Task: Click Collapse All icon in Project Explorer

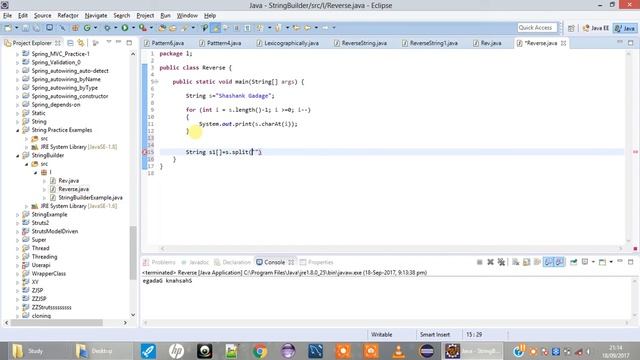Action: pos(70,43)
